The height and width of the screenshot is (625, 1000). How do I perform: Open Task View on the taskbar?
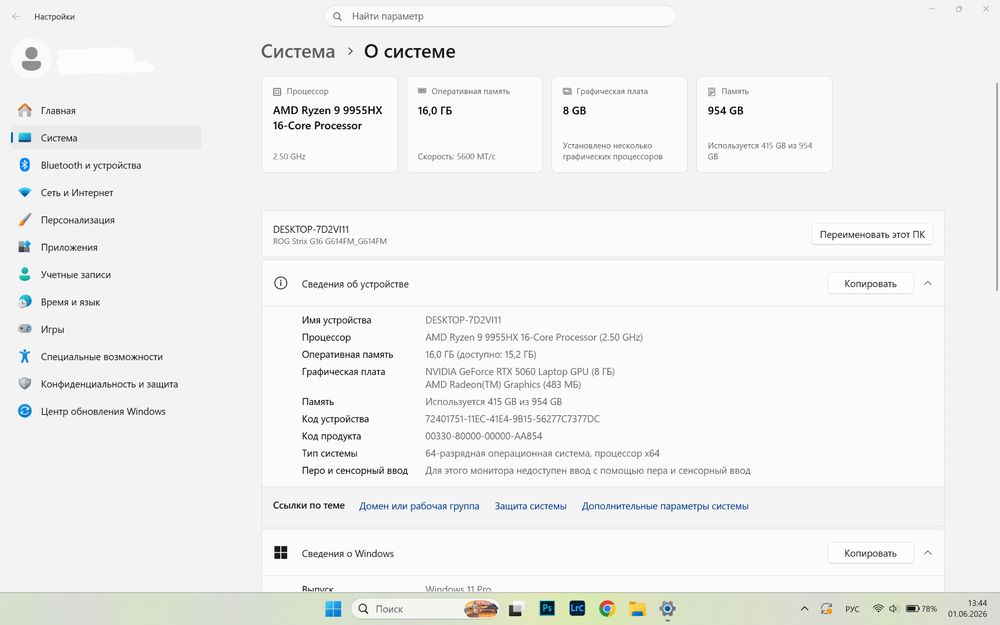click(516, 609)
